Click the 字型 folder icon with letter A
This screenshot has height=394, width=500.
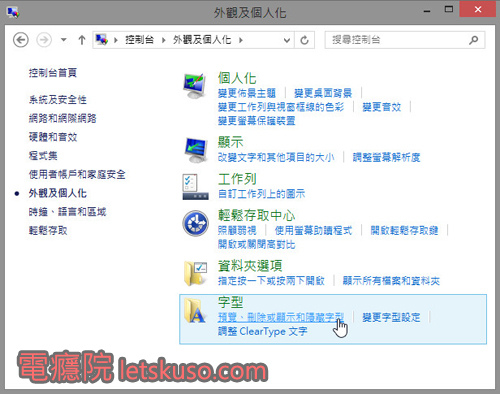195,311
